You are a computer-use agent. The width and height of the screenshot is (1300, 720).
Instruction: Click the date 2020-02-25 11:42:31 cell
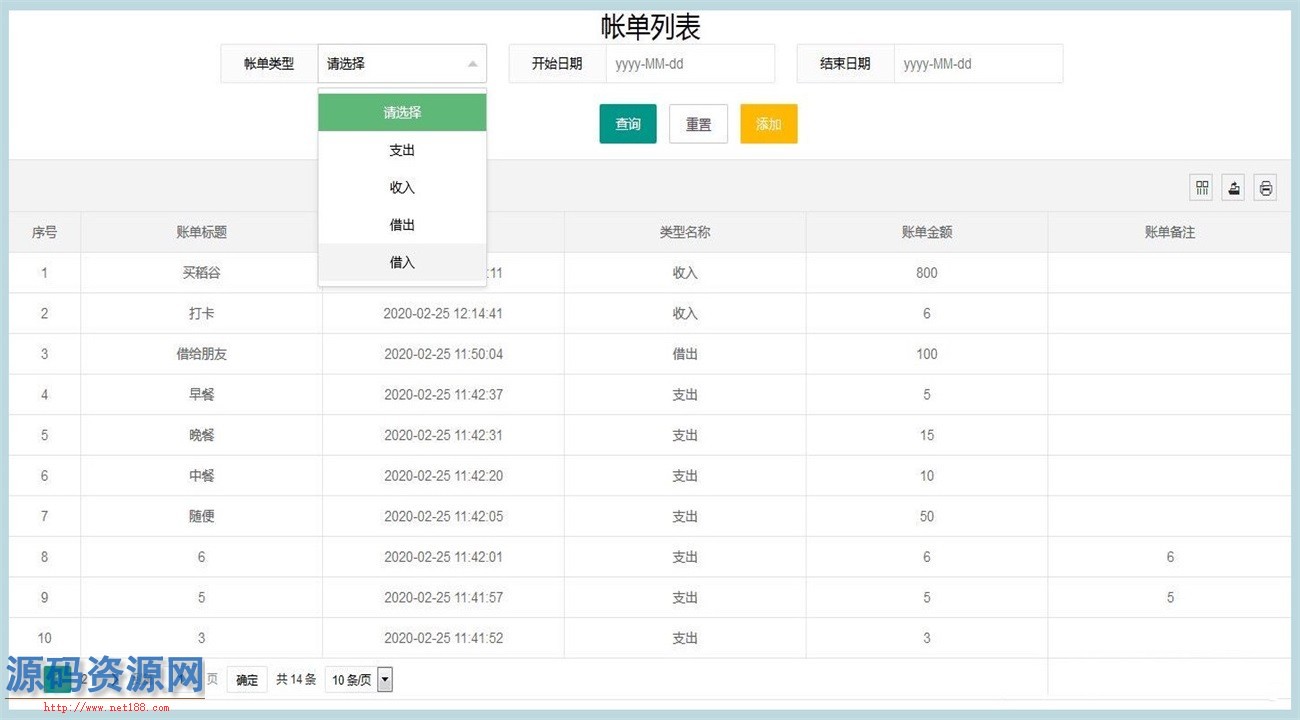pos(443,435)
